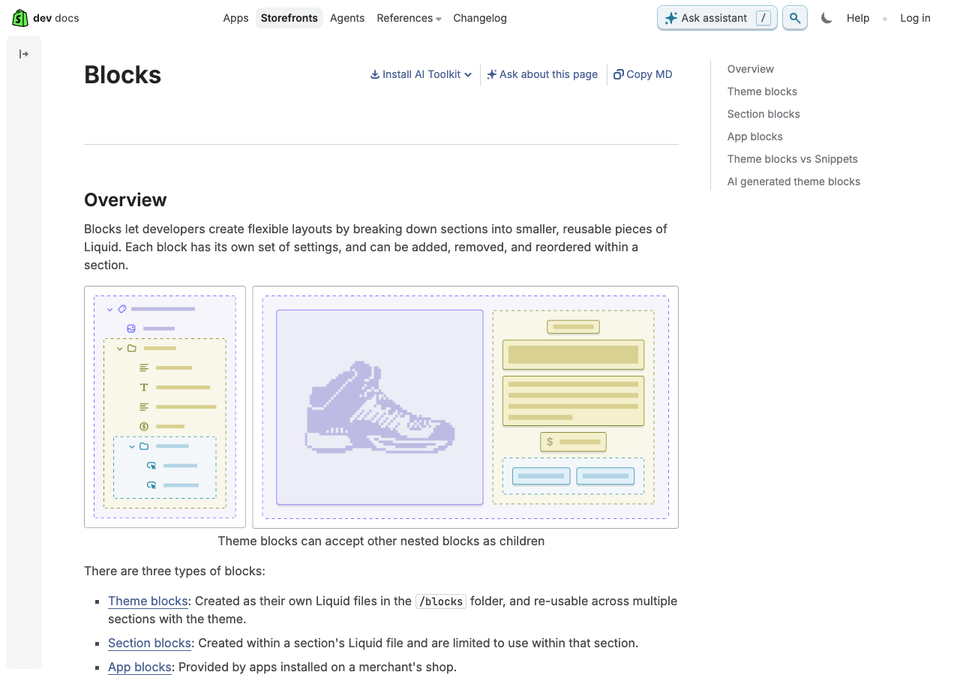The width and height of the screenshot is (960, 675).
Task: Click 'There are three types of blocks' text
Action: [x=174, y=571]
